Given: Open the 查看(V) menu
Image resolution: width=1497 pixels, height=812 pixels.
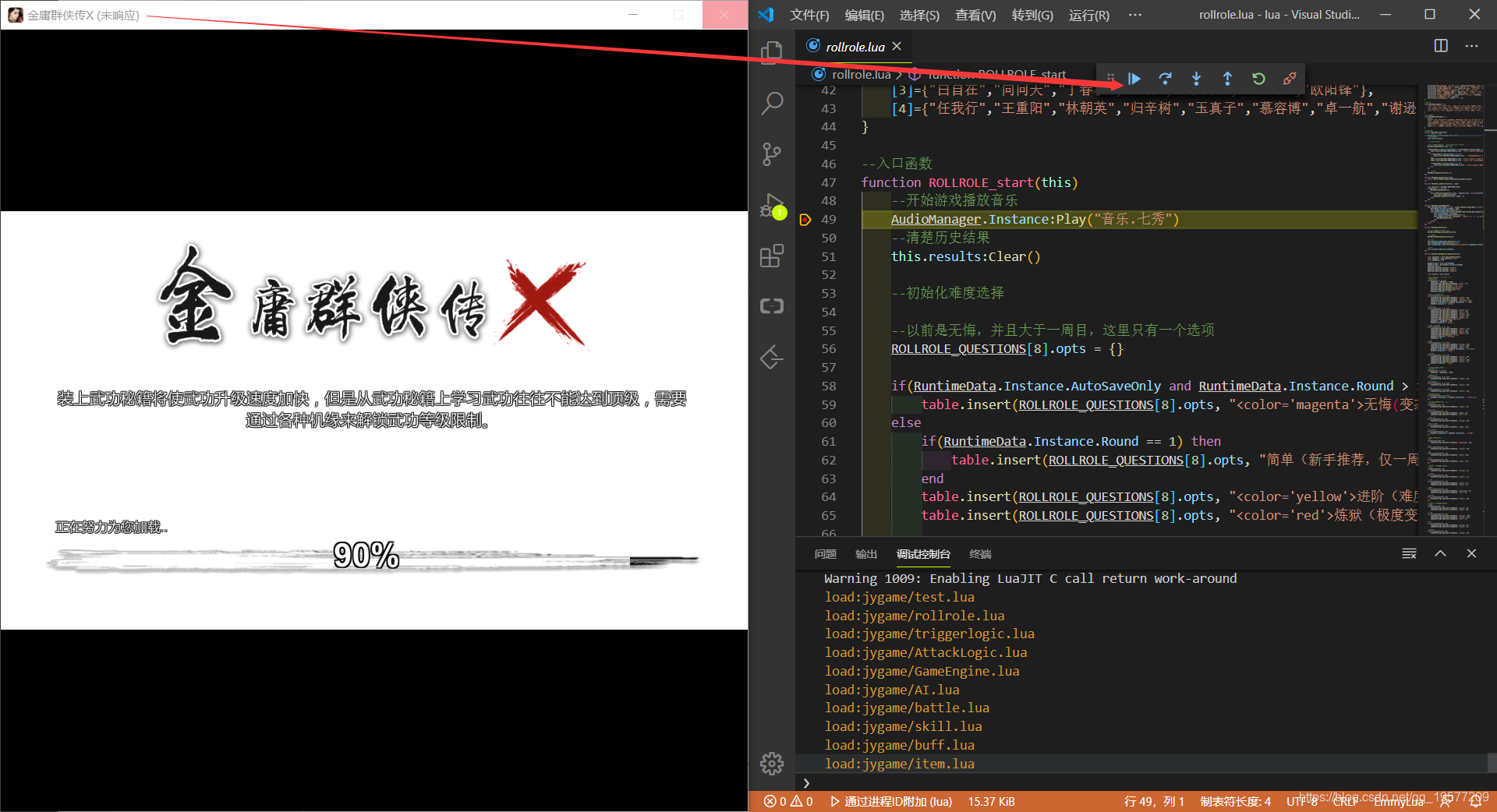Looking at the screenshot, I should (975, 15).
